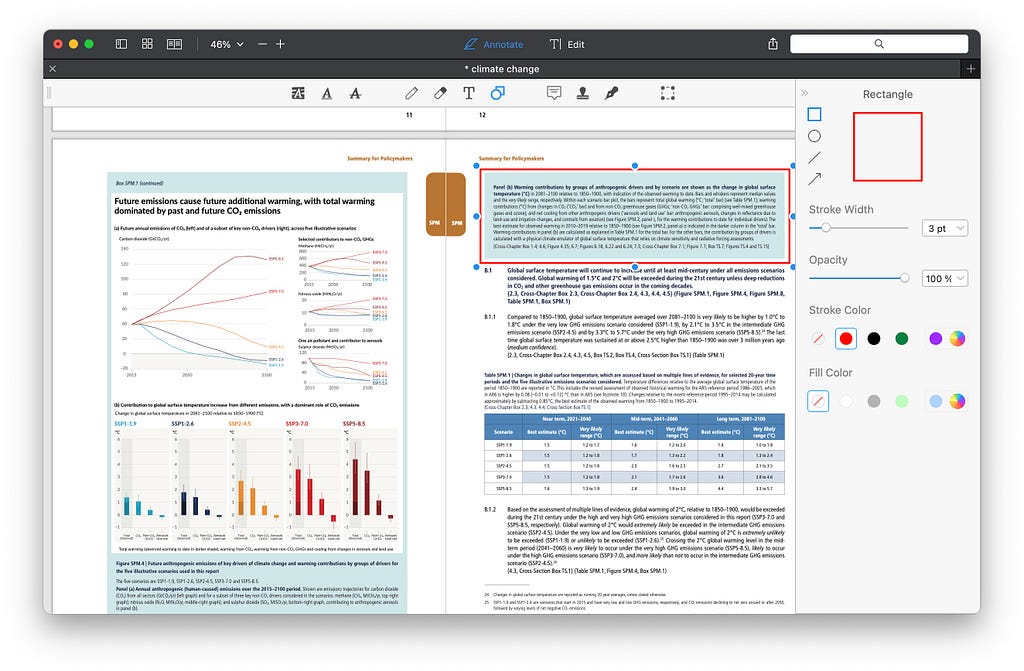Click the 'Scenario' table header cell

(x=503, y=432)
